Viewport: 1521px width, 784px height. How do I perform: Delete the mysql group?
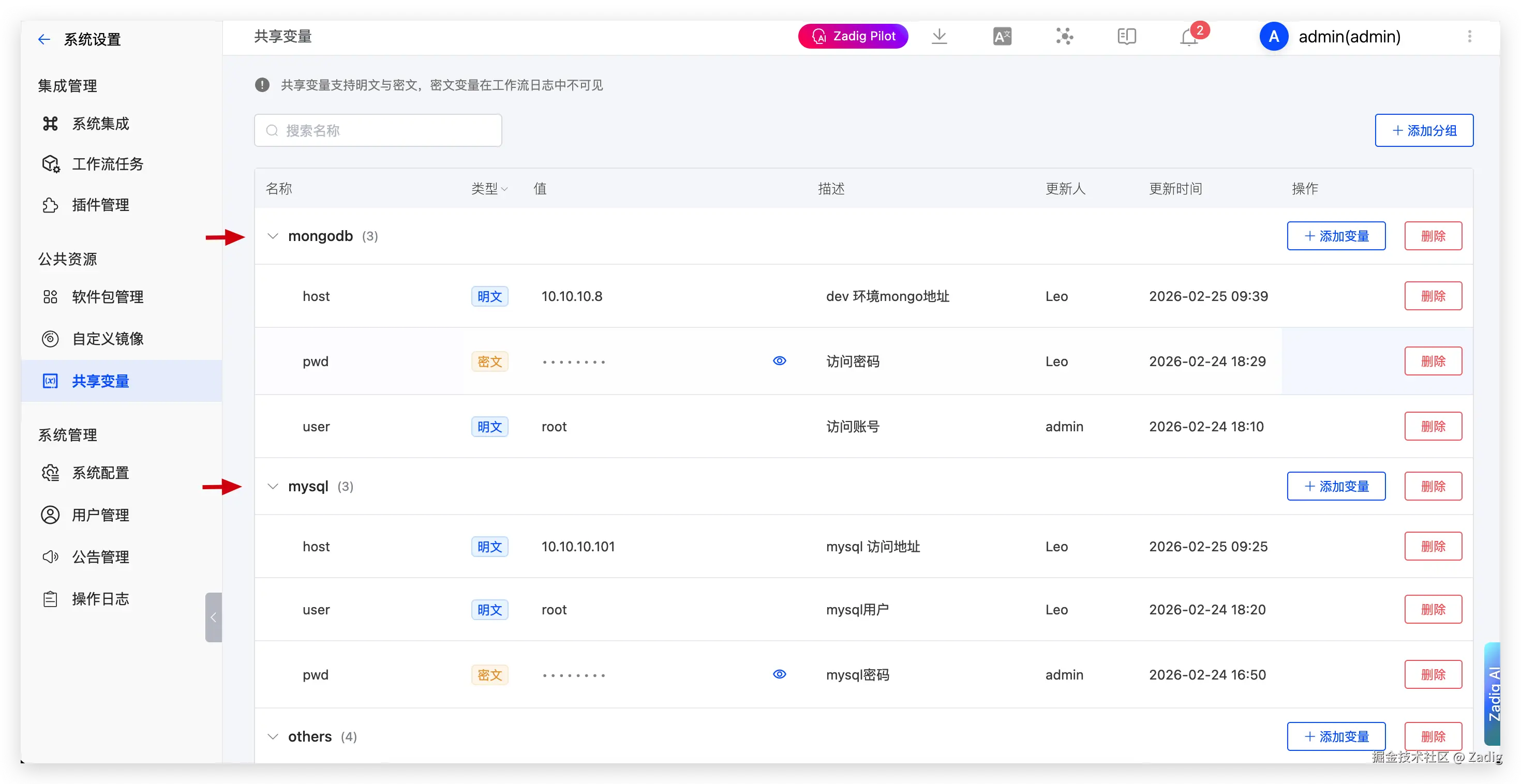pos(1433,487)
